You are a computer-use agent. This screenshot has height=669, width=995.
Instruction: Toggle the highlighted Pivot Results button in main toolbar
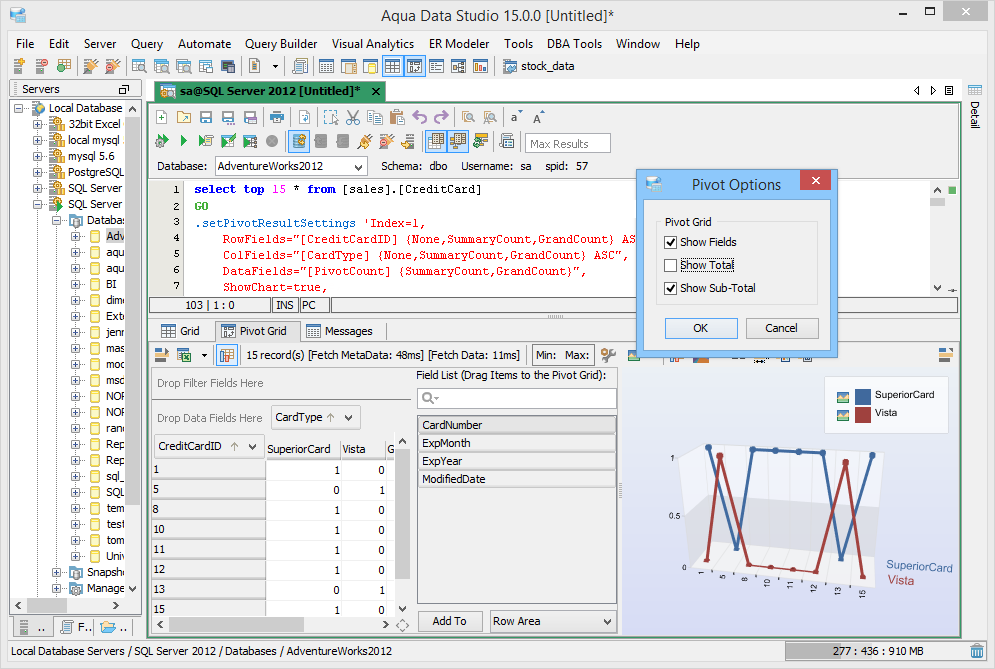coord(414,66)
